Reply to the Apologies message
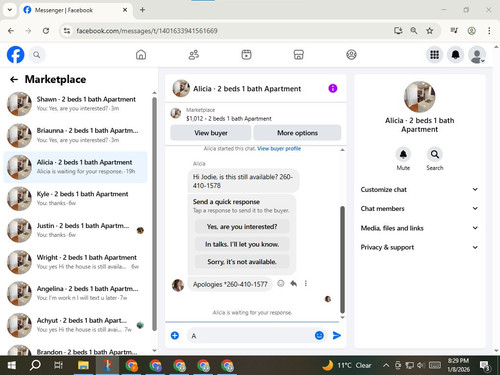 click(x=293, y=284)
